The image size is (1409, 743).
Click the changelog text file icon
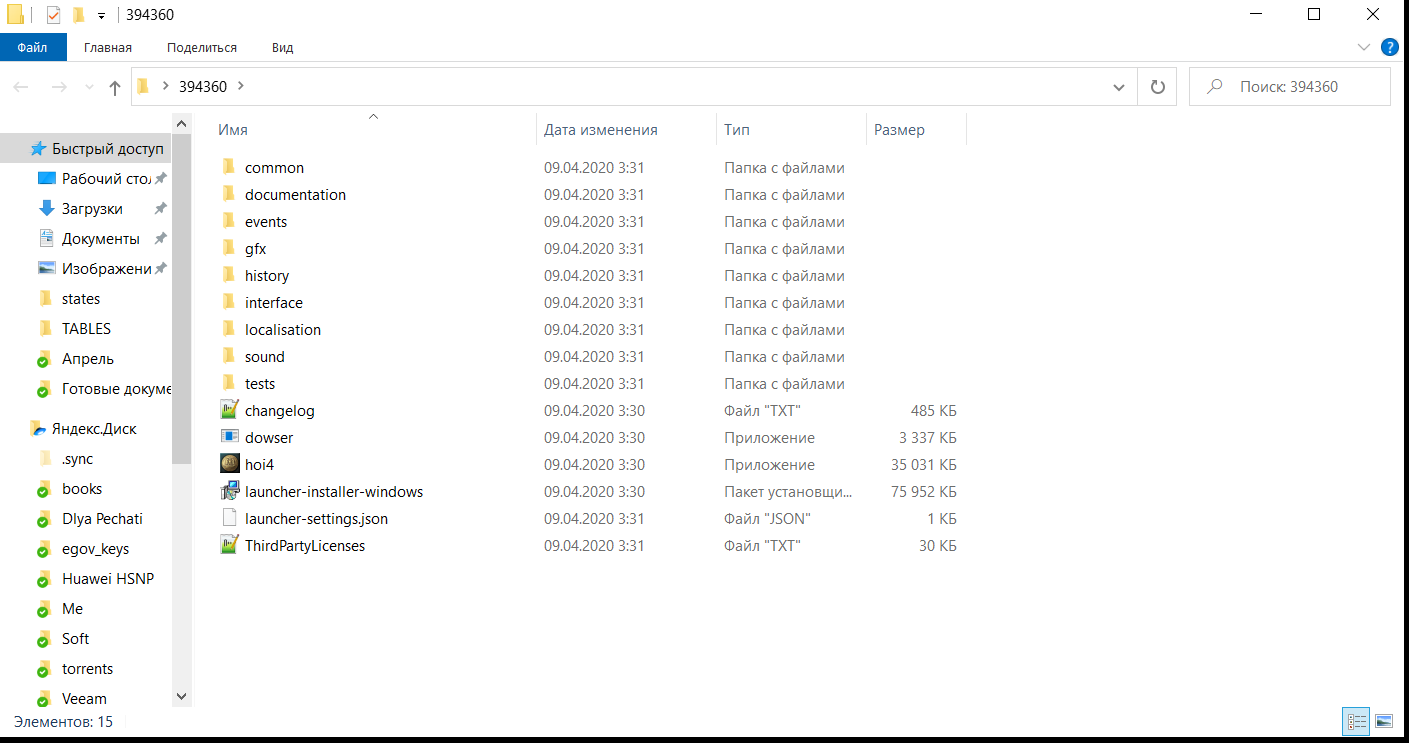[230, 410]
